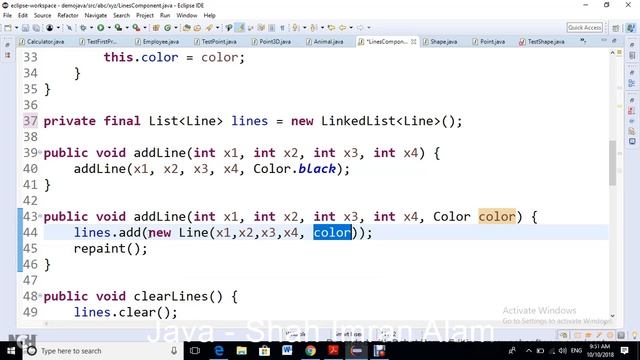Toggle Mark Occurrences highlighter icon
640x360 pixels.
(240, 28)
